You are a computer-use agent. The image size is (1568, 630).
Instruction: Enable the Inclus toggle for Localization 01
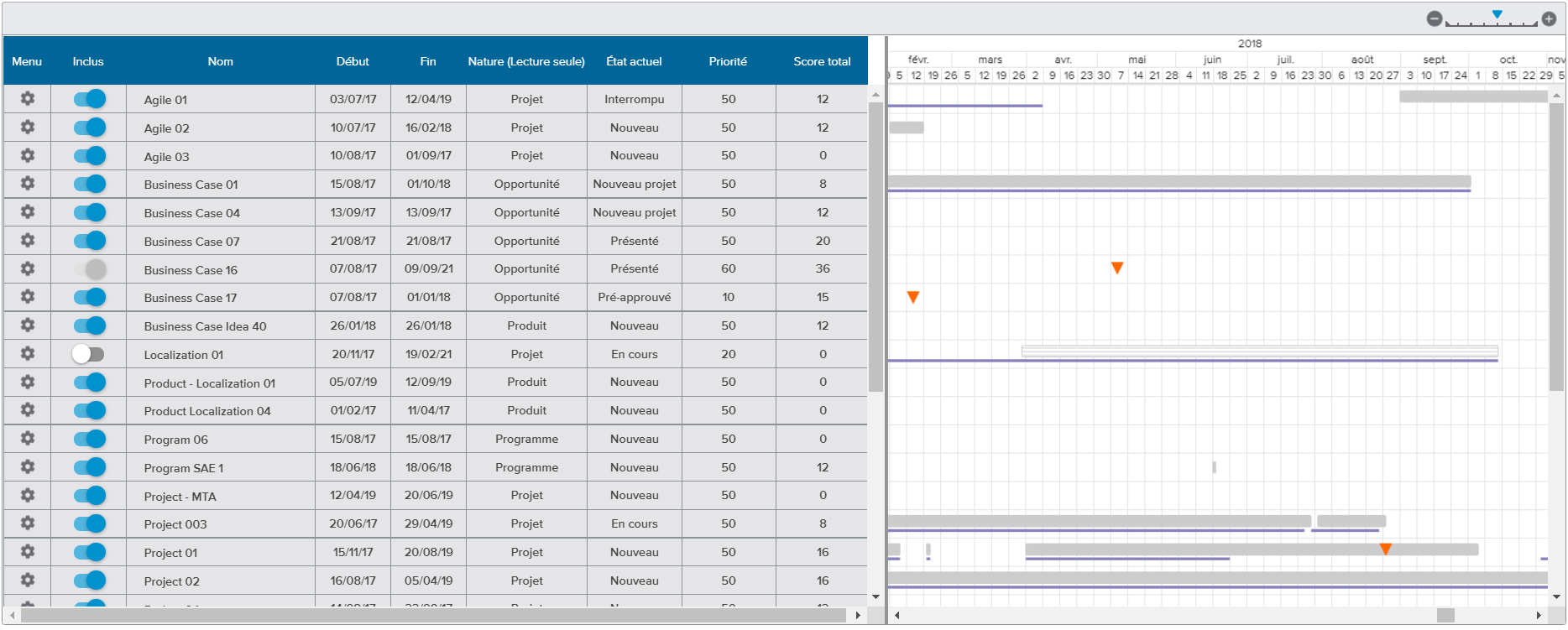click(x=88, y=354)
